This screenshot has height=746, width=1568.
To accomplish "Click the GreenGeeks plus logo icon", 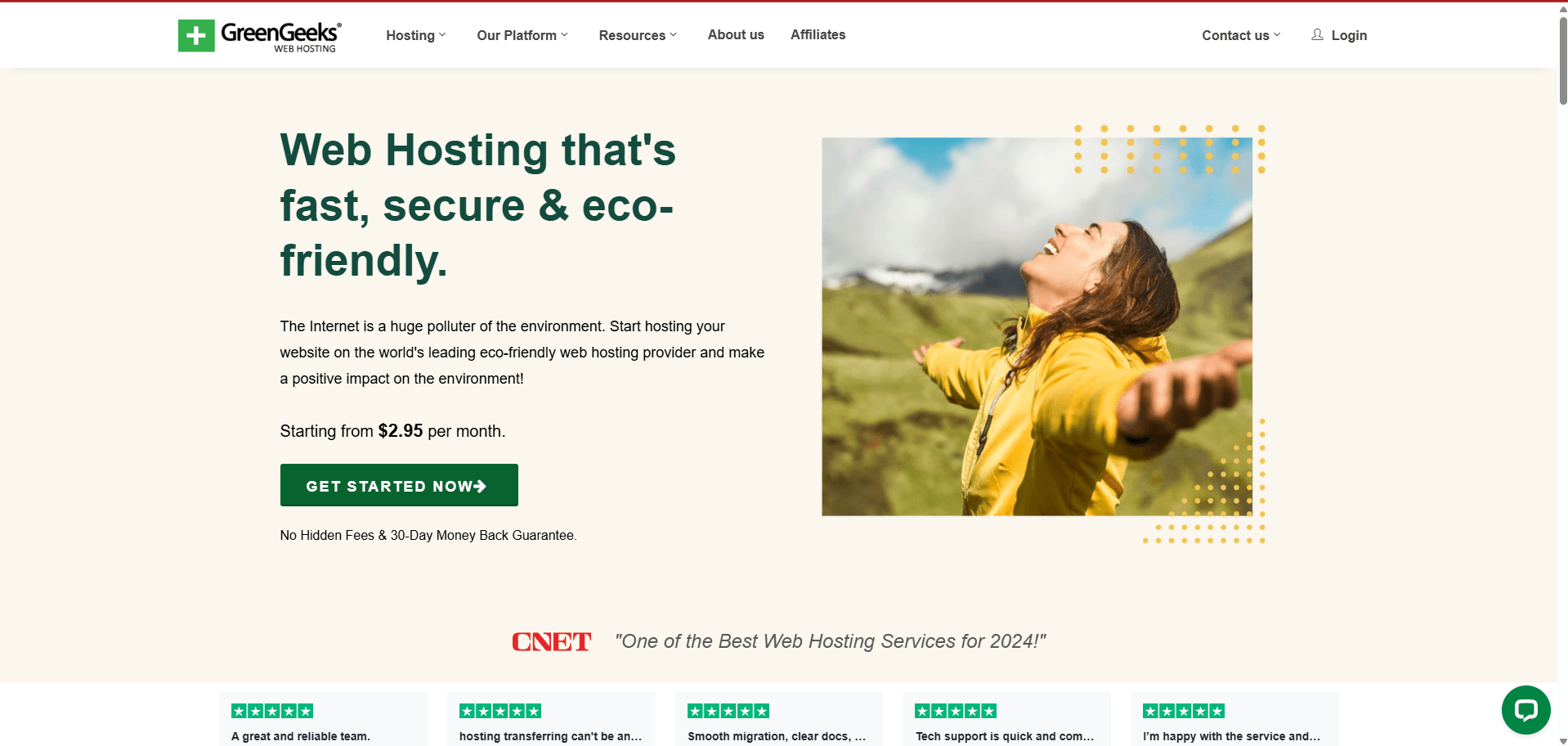I will coord(196,35).
